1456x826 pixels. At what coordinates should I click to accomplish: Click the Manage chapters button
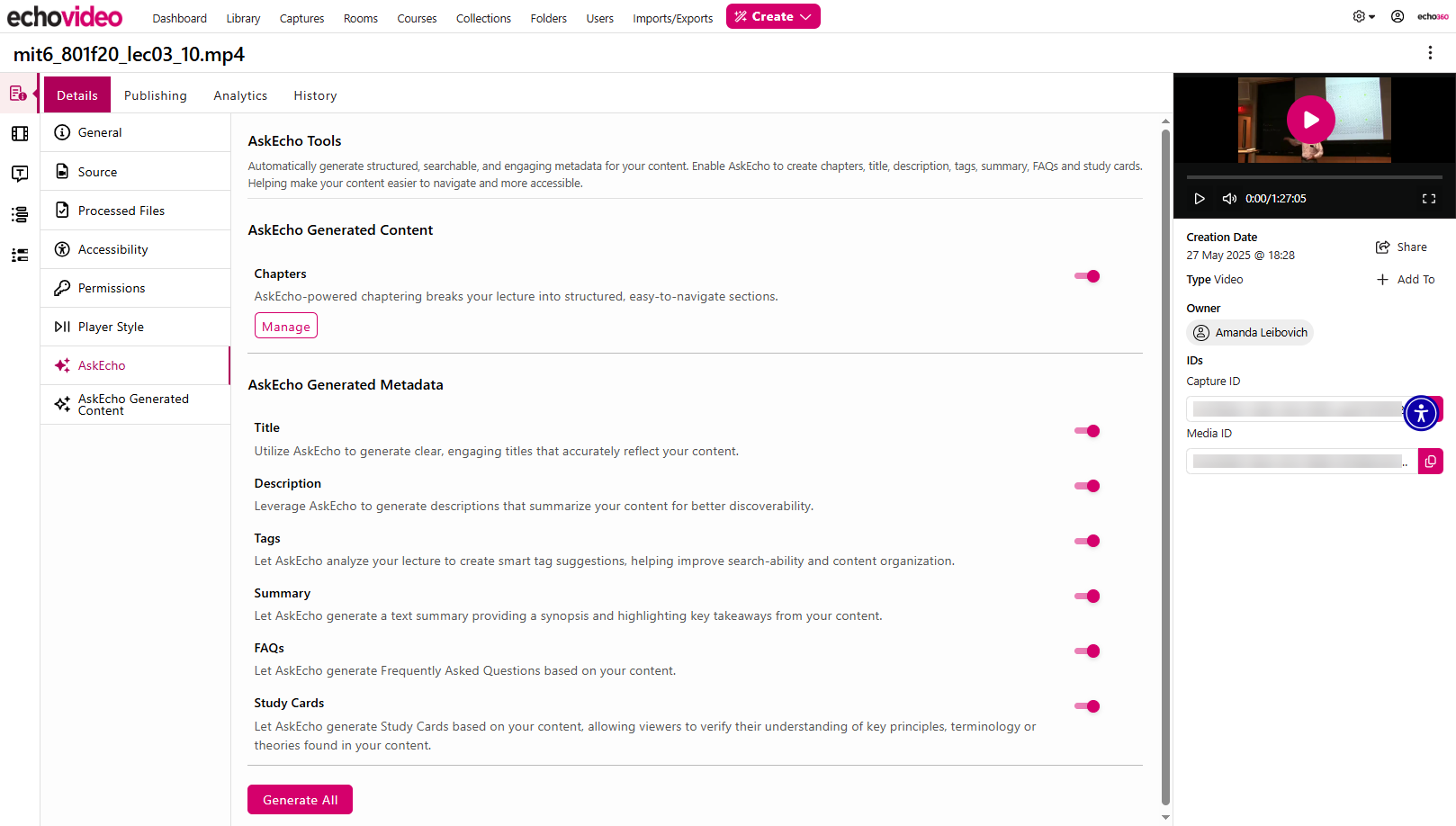coord(286,326)
